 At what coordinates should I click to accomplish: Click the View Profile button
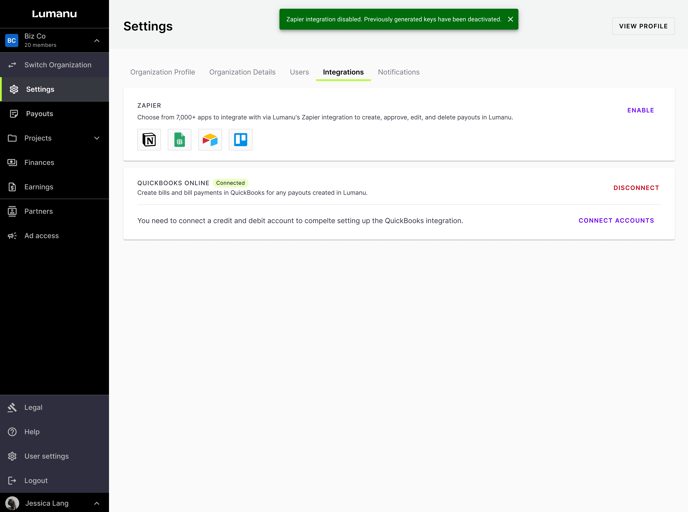click(643, 26)
